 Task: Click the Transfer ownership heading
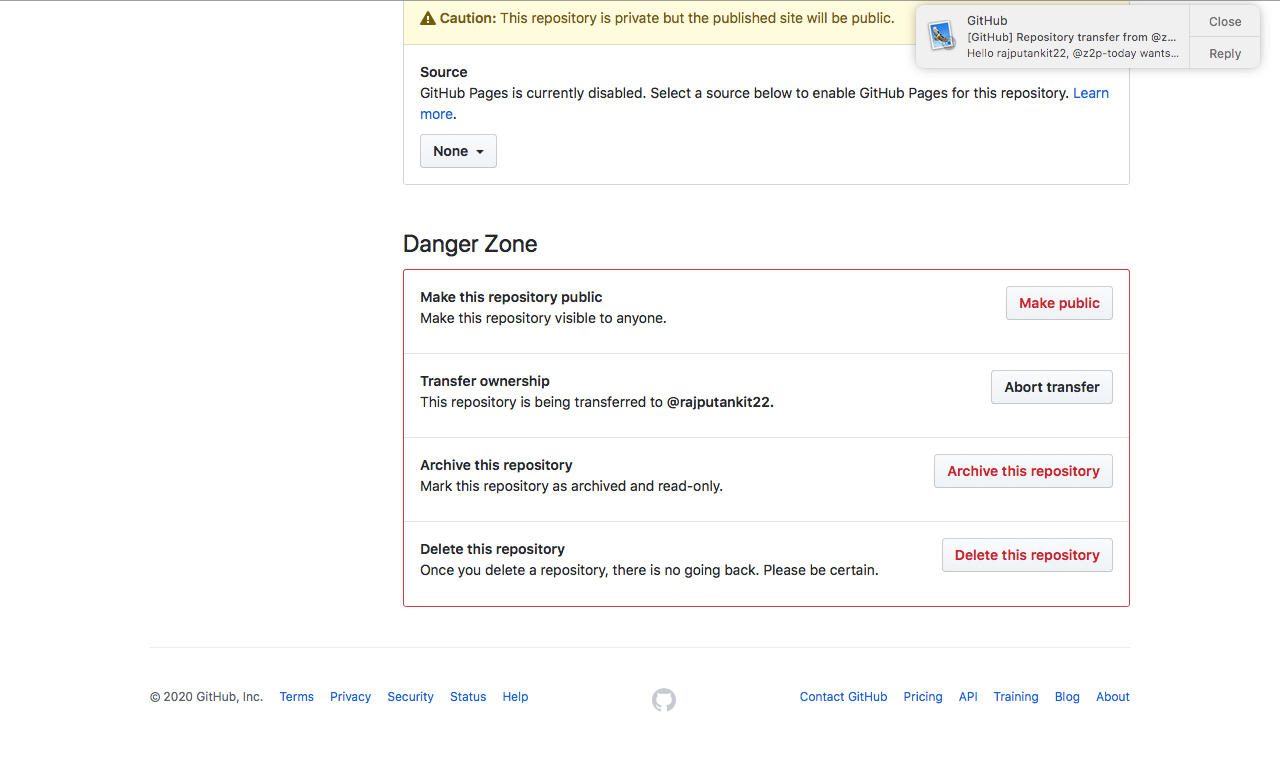pos(485,381)
